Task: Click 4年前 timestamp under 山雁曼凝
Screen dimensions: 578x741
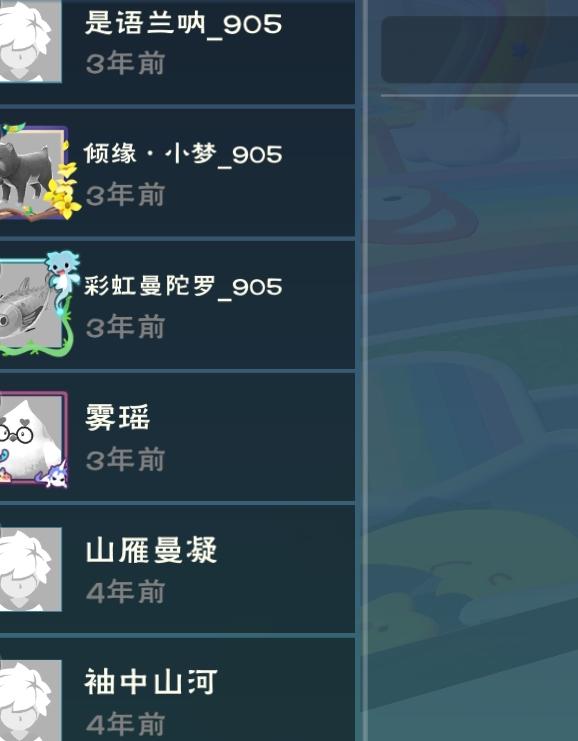Action: click(125, 592)
